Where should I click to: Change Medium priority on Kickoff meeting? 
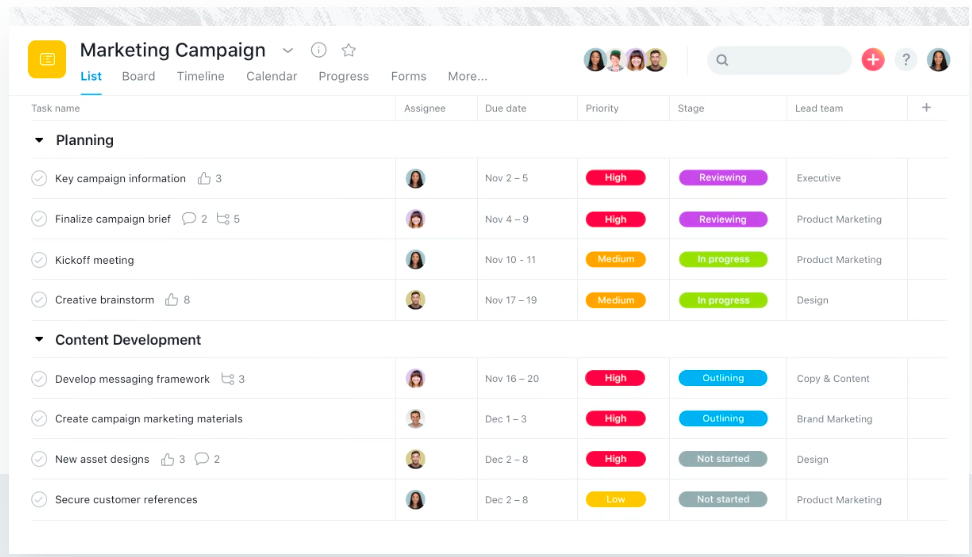616,259
